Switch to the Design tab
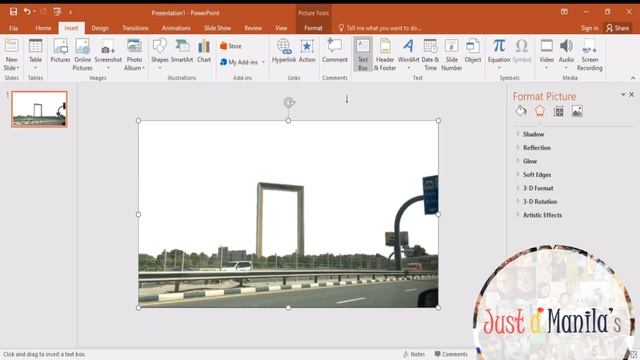 click(x=100, y=28)
